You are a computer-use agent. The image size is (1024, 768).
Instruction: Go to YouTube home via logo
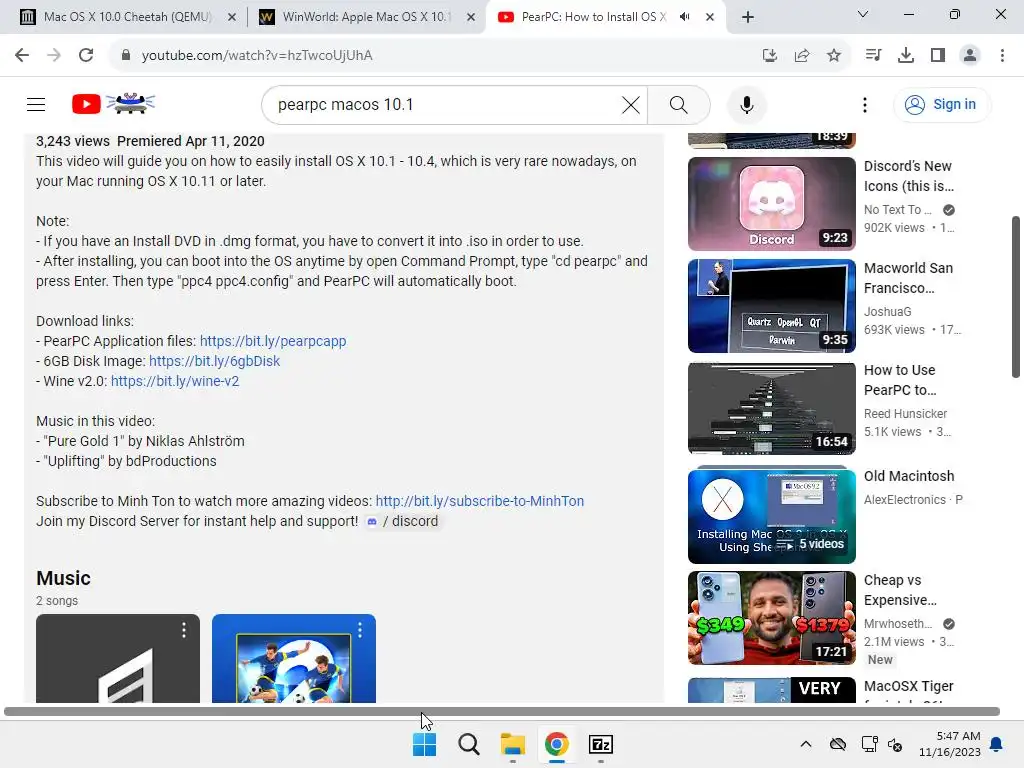pos(113,104)
